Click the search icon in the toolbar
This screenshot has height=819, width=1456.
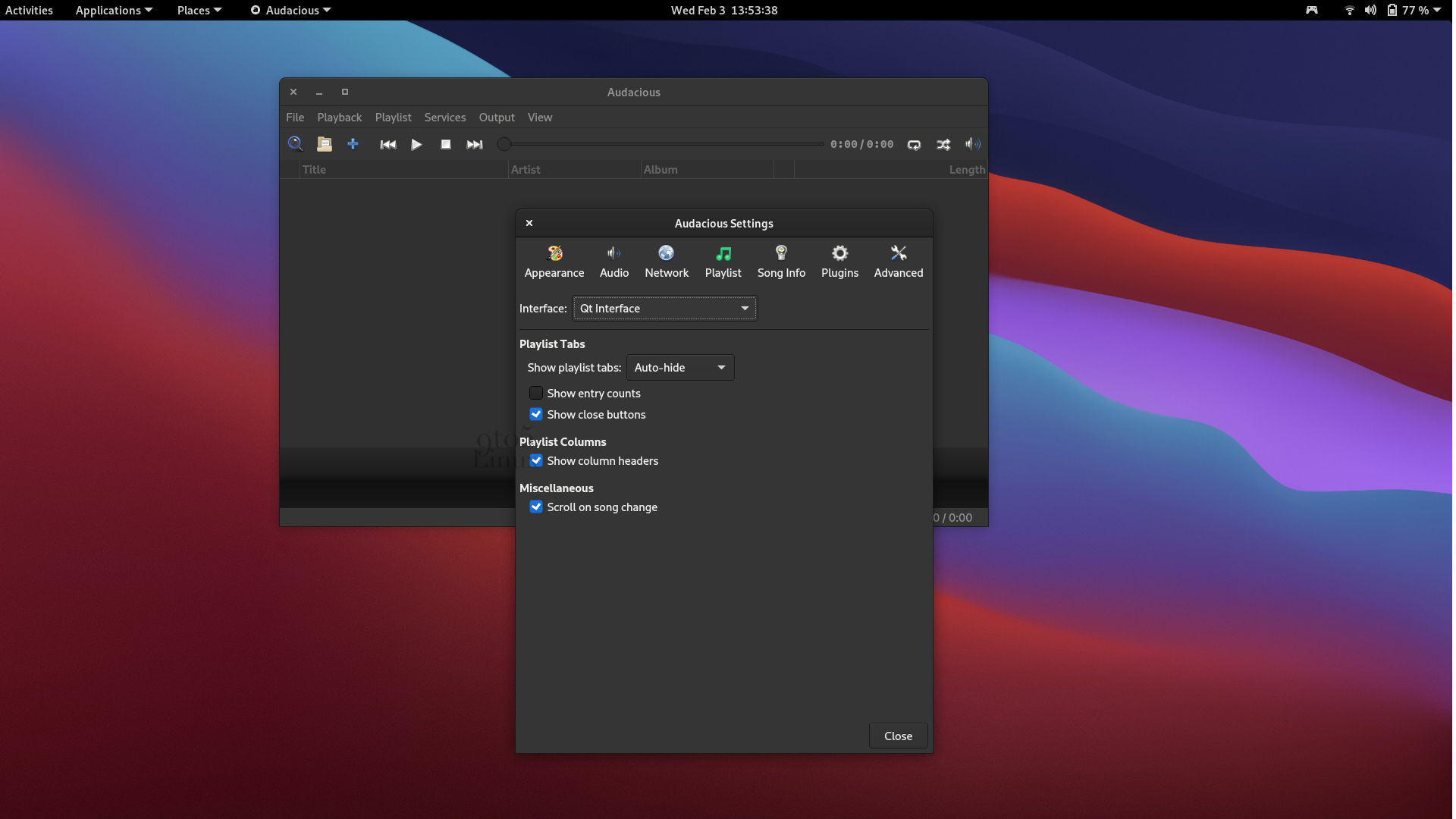click(x=295, y=144)
